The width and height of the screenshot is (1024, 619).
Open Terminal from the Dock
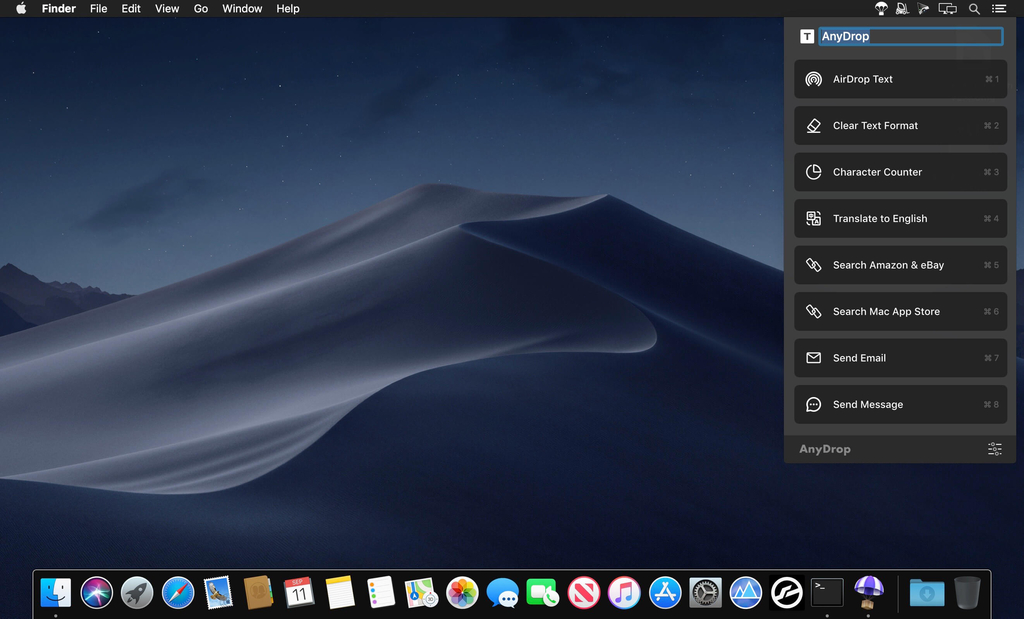click(x=827, y=592)
